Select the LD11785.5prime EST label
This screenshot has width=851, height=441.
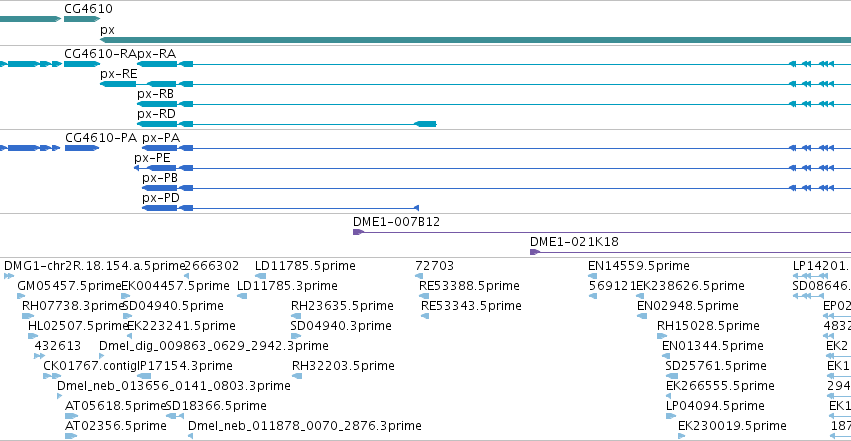click(x=305, y=266)
